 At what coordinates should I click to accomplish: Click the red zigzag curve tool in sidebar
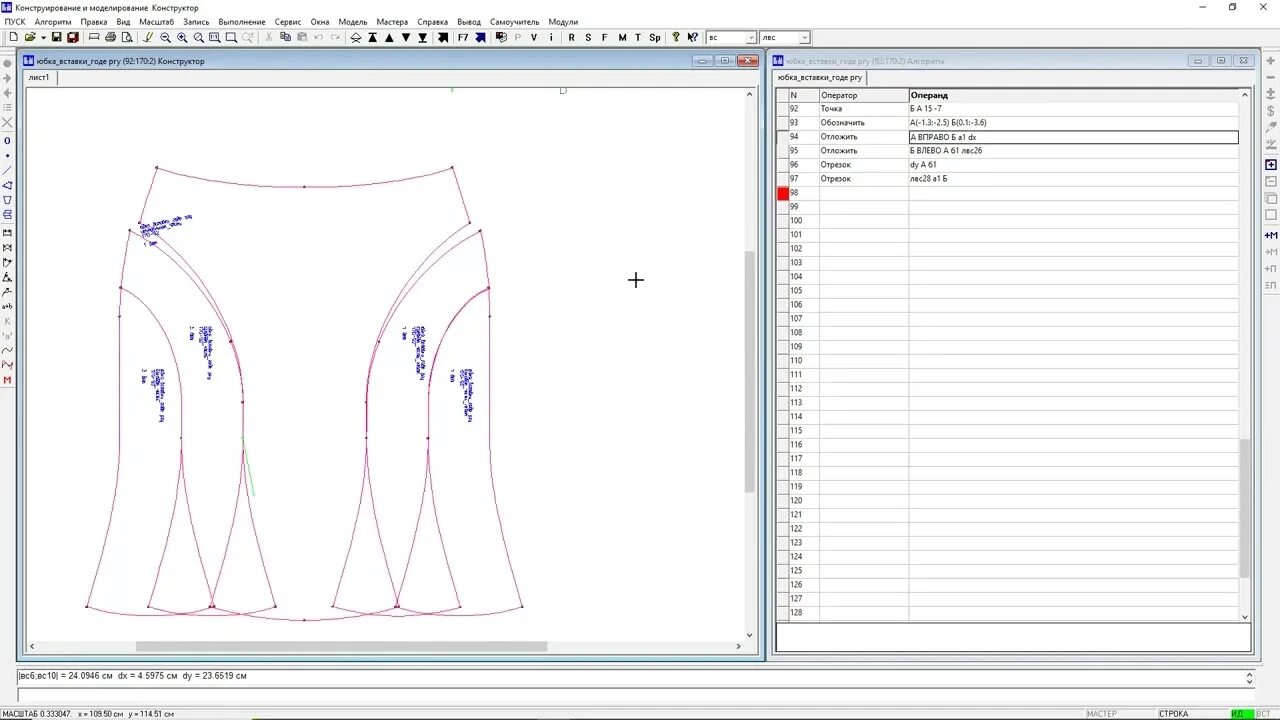pyautogui.click(x=7, y=364)
